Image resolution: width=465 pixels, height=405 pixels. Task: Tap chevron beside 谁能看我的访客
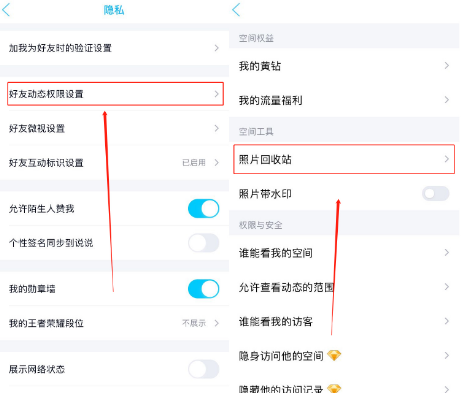[x=447, y=321]
